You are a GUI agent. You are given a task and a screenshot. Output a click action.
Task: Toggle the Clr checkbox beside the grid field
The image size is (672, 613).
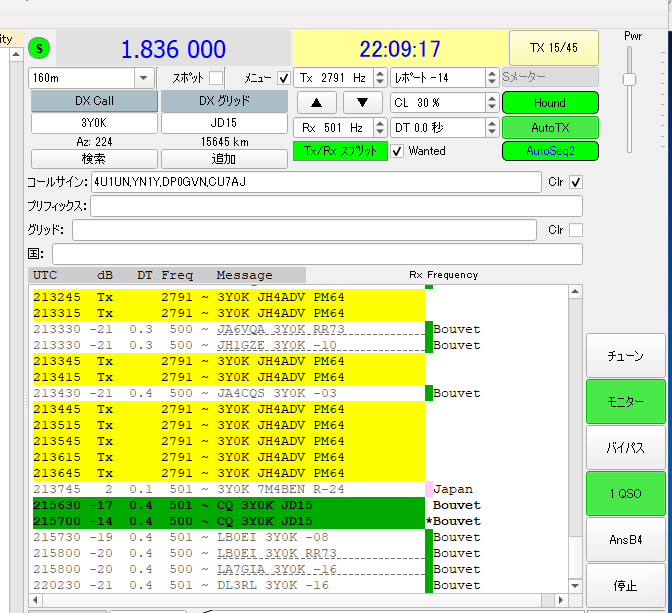576,230
